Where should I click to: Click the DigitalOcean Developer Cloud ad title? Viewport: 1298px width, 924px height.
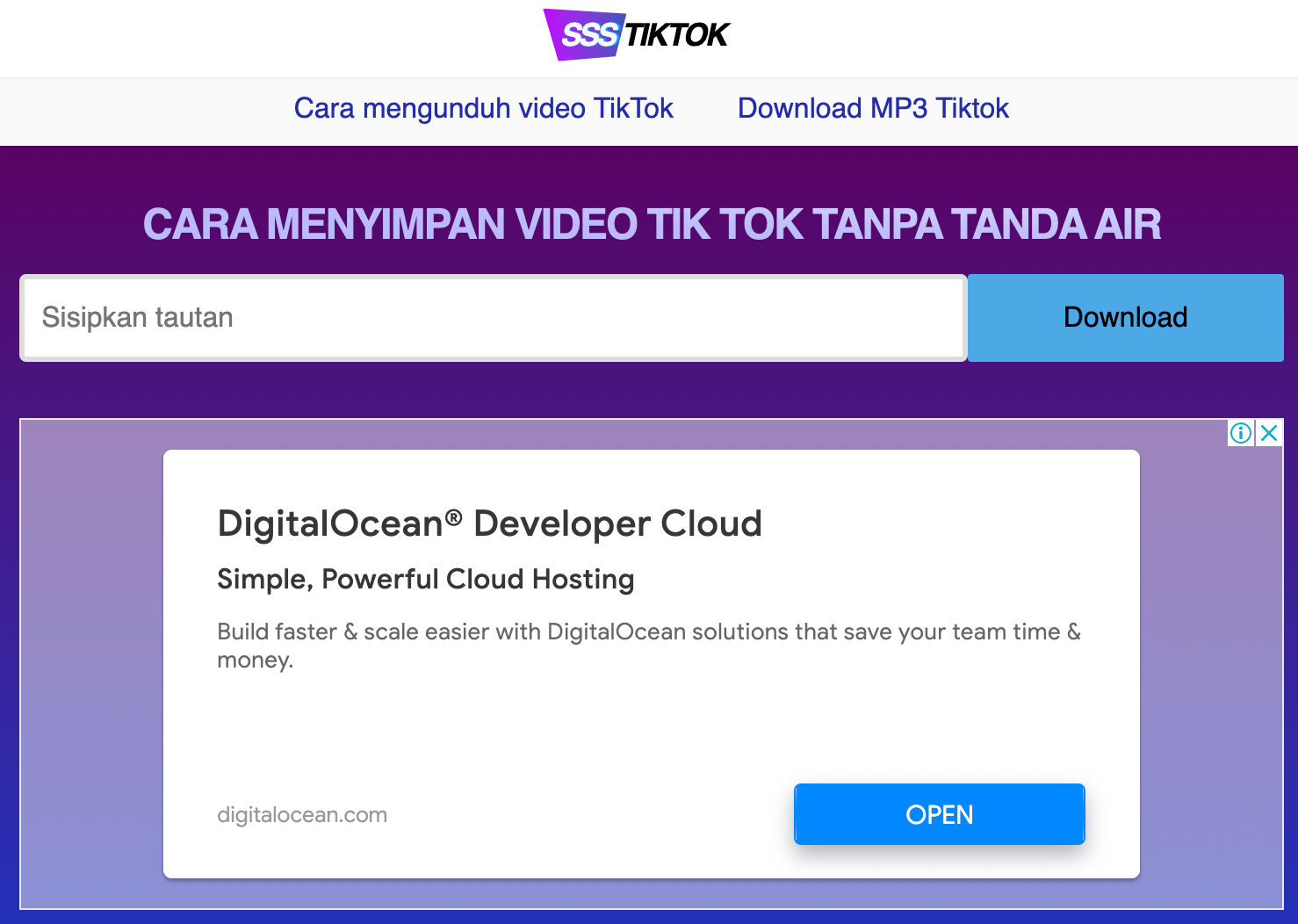tap(489, 523)
